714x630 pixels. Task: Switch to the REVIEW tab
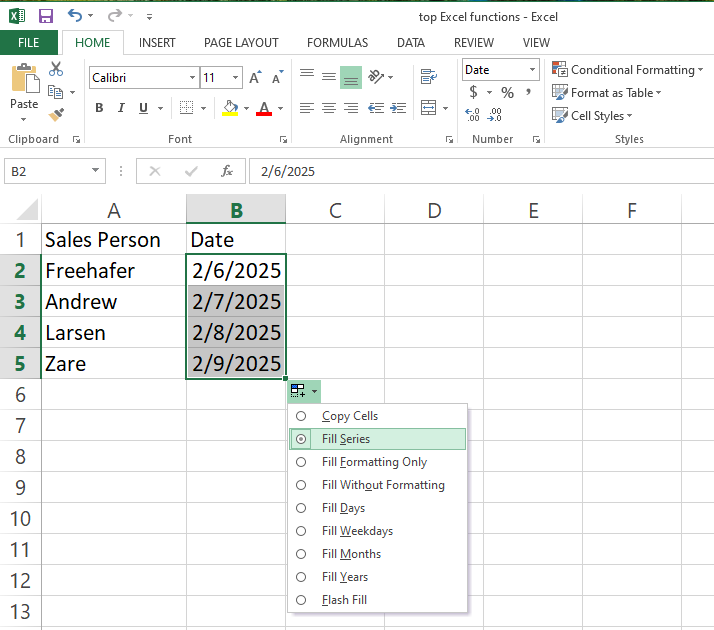coord(474,43)
